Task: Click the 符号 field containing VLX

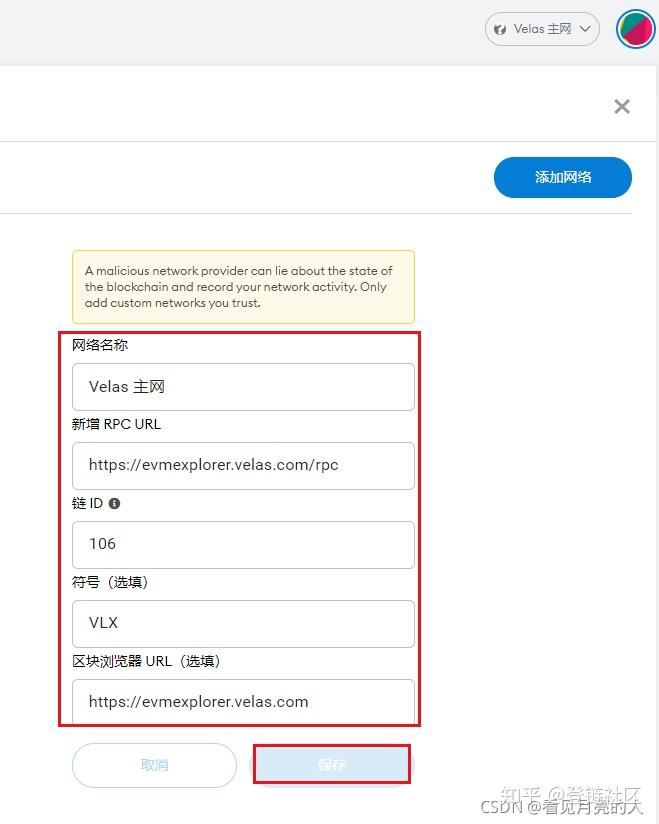Action: [243, 624]
